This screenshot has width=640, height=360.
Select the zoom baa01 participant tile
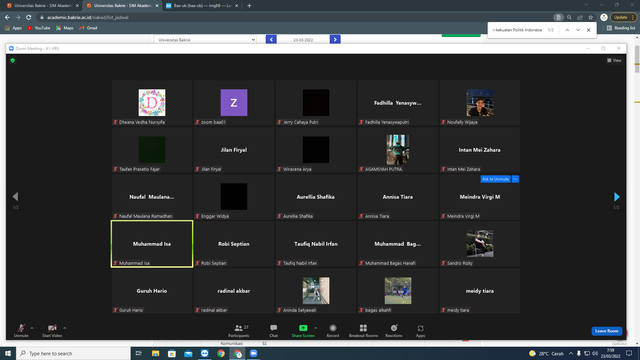(234, 103)
